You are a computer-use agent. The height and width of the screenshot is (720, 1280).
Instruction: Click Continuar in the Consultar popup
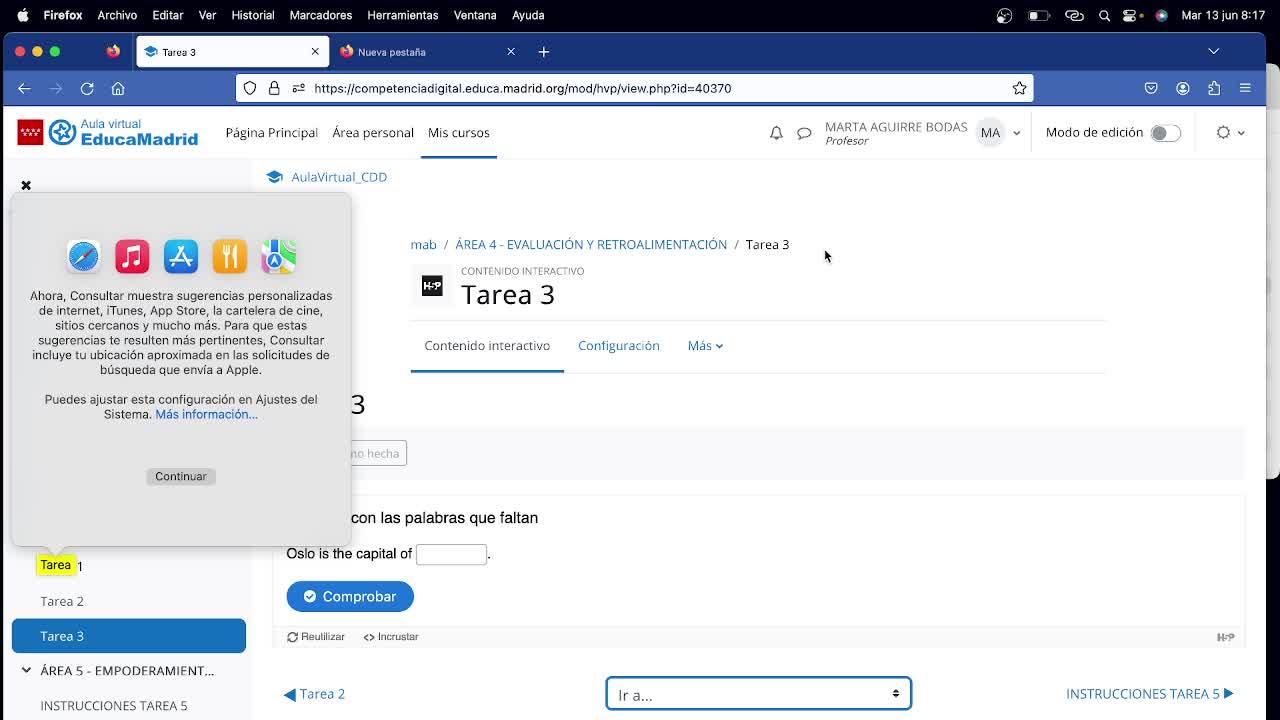pyautogui.click(x=181, y=476)
